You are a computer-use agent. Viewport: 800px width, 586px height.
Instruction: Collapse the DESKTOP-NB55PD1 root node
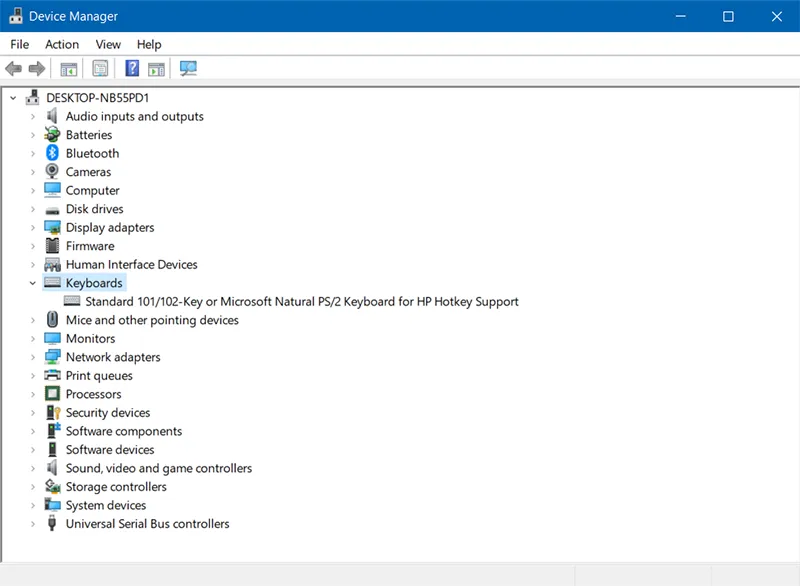[x=13, y=98]
